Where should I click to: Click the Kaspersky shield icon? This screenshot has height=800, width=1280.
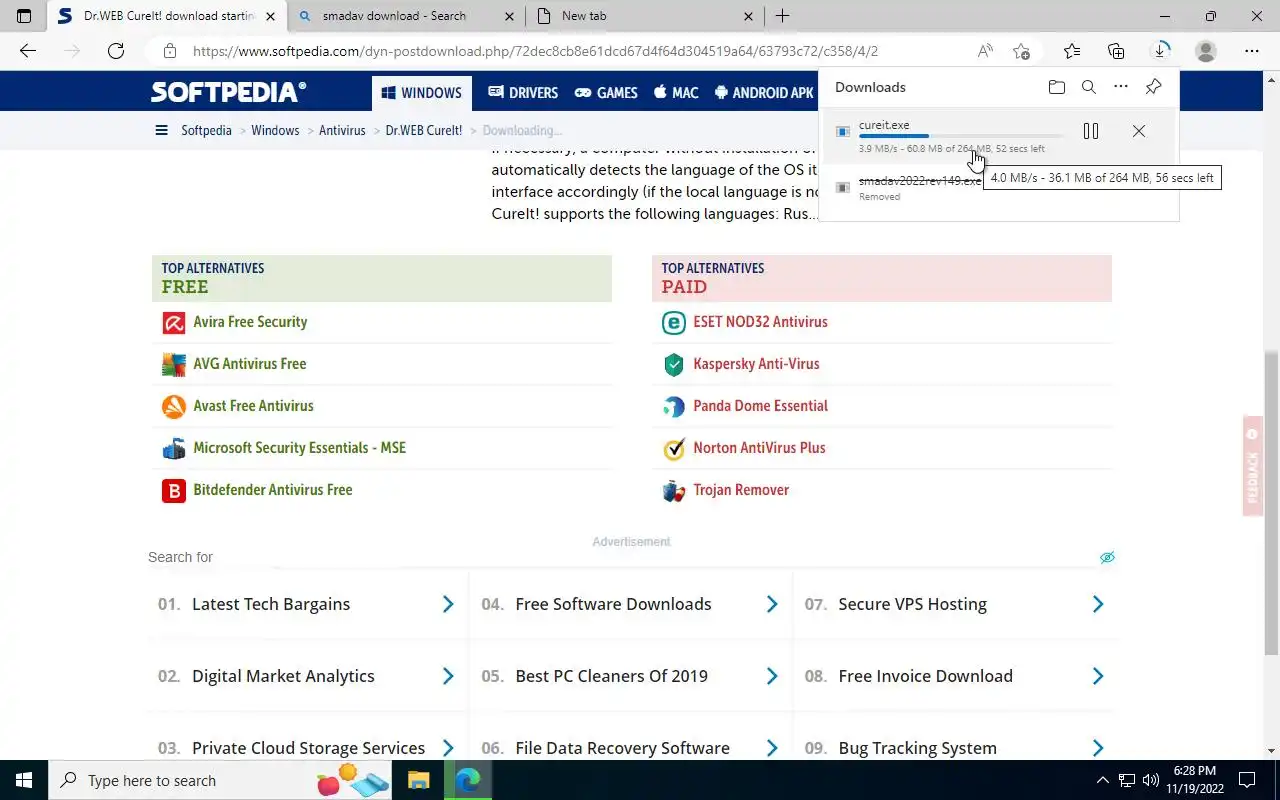674,365
